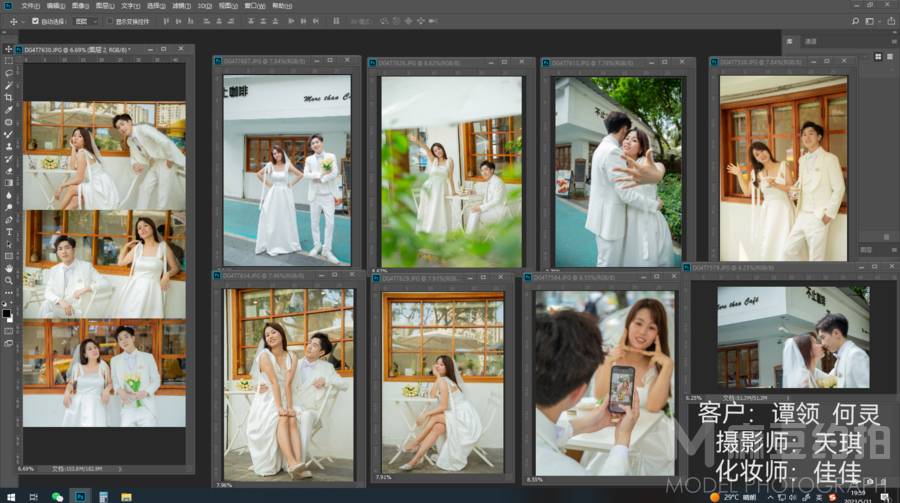Click the Share icon at top right
The width and height of the screenshot is (900, 503).
(891, 21)
